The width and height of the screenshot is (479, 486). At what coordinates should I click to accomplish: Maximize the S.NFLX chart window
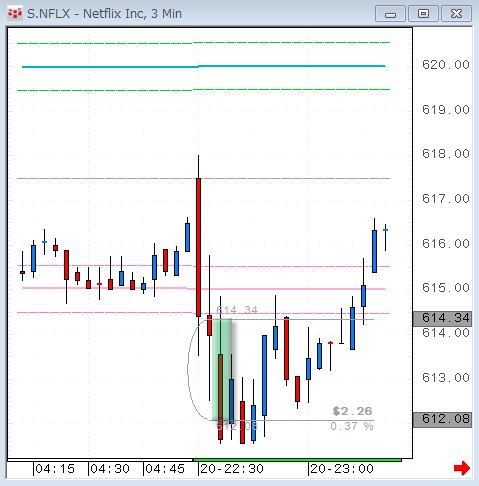click(x=423, y=14)
